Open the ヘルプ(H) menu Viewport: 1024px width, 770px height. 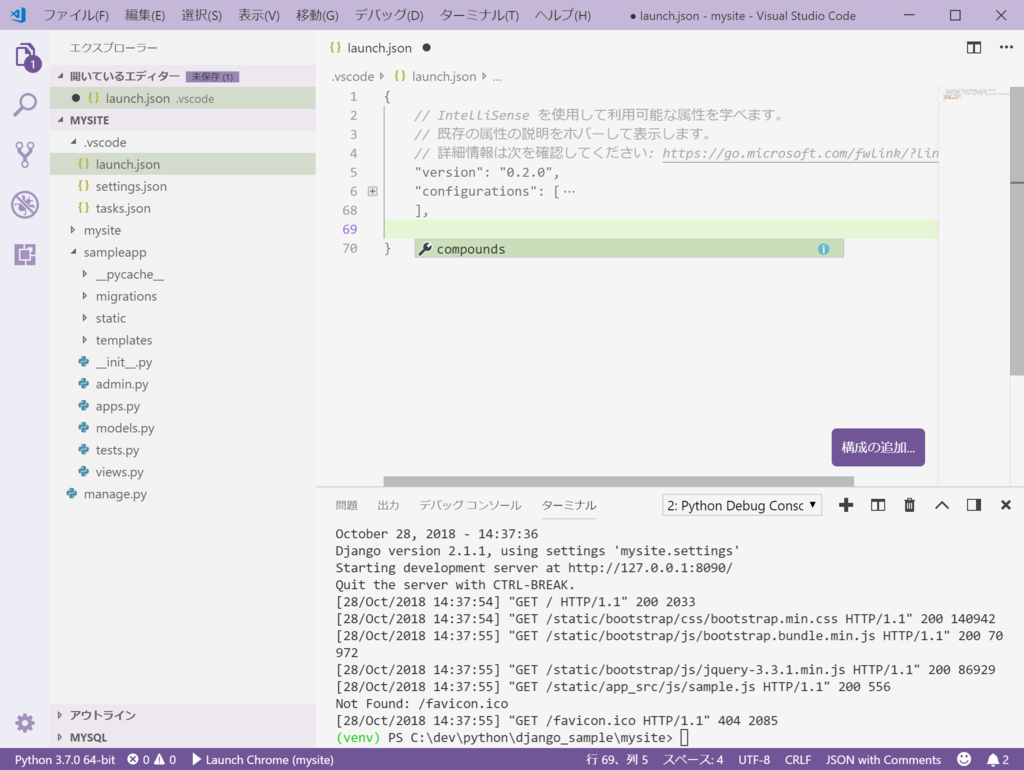[563, 15]
